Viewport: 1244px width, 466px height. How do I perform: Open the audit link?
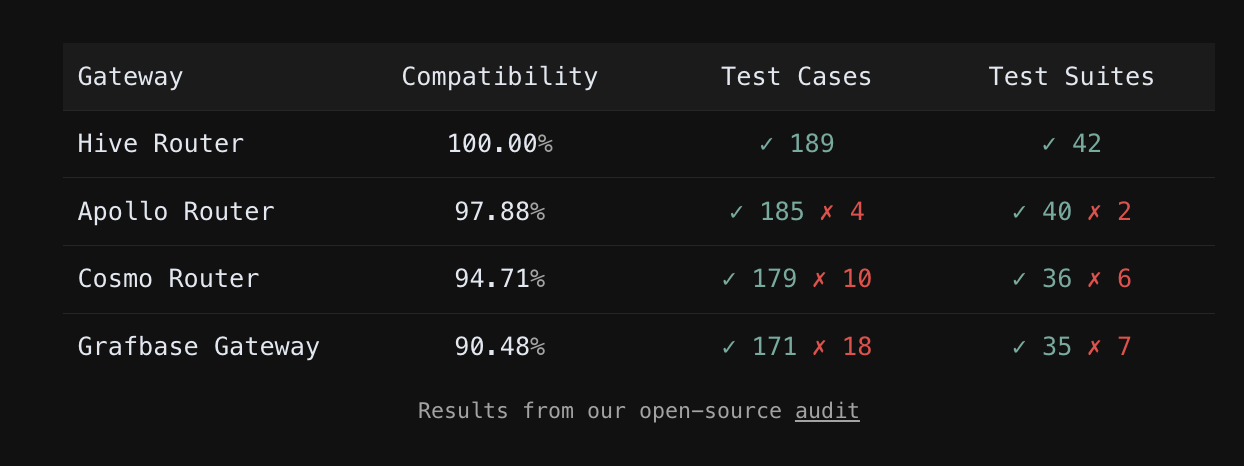[x=827, y=411]
